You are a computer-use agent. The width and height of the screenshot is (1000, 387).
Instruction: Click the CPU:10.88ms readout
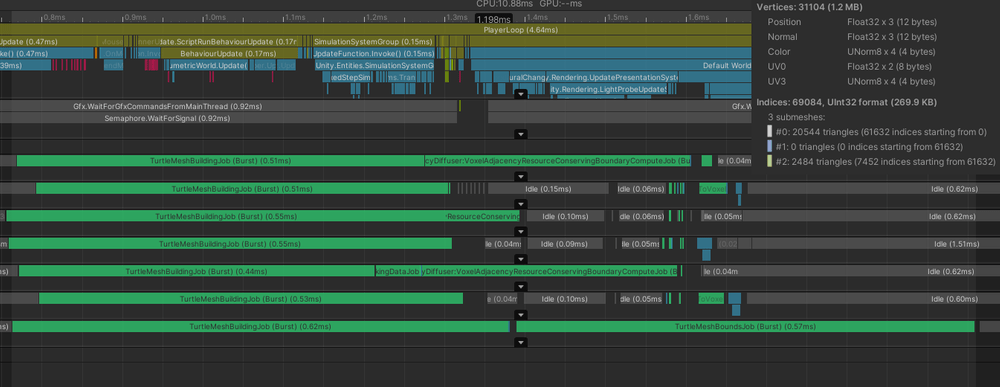pos(504,4)
